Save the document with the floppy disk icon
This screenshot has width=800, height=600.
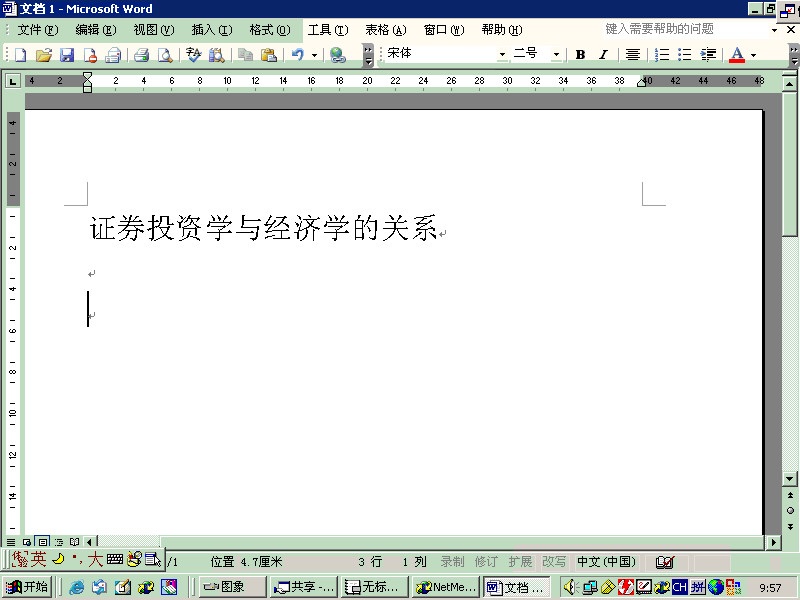[67, 55]
